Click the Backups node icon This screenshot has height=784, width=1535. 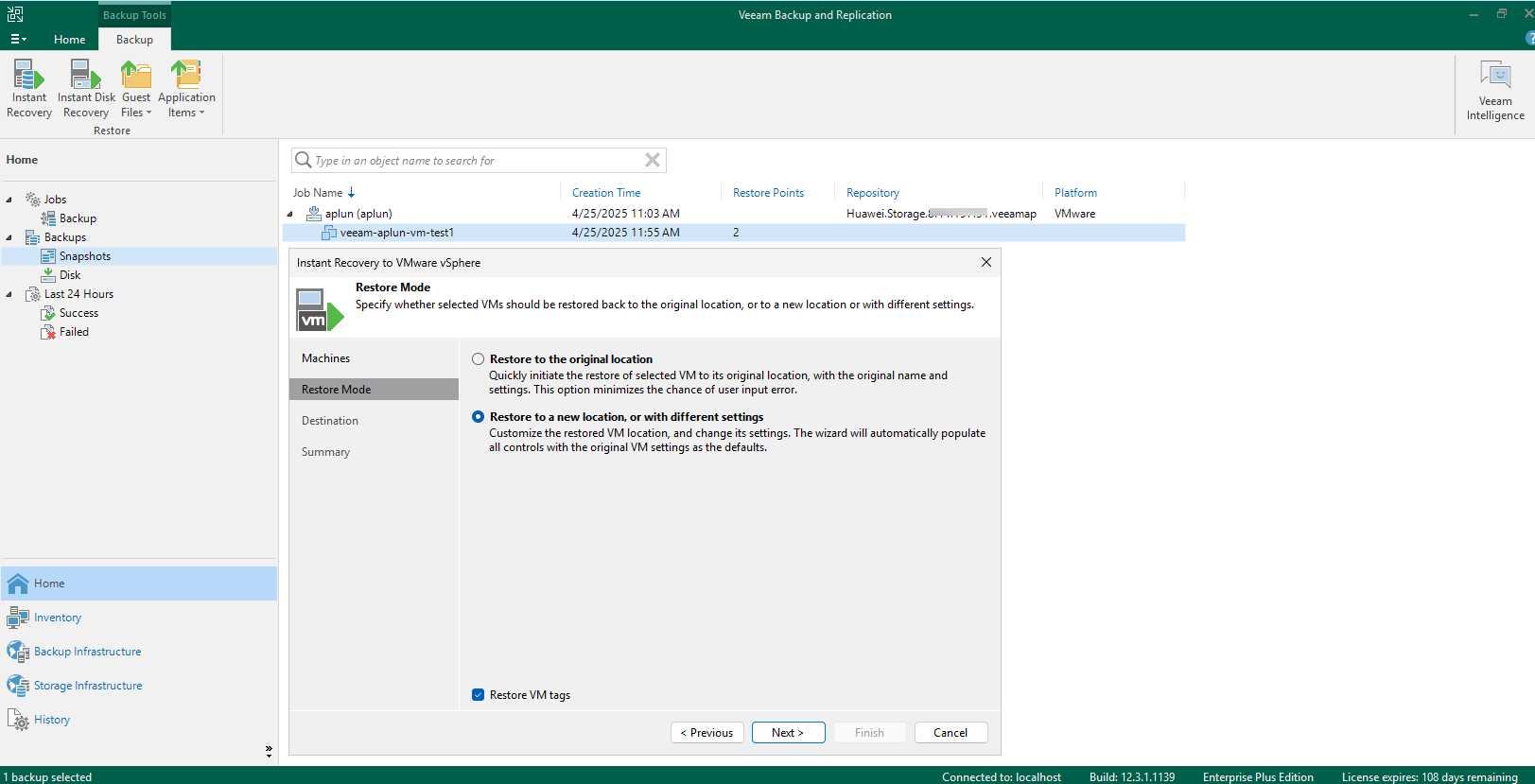click(33, 237)
